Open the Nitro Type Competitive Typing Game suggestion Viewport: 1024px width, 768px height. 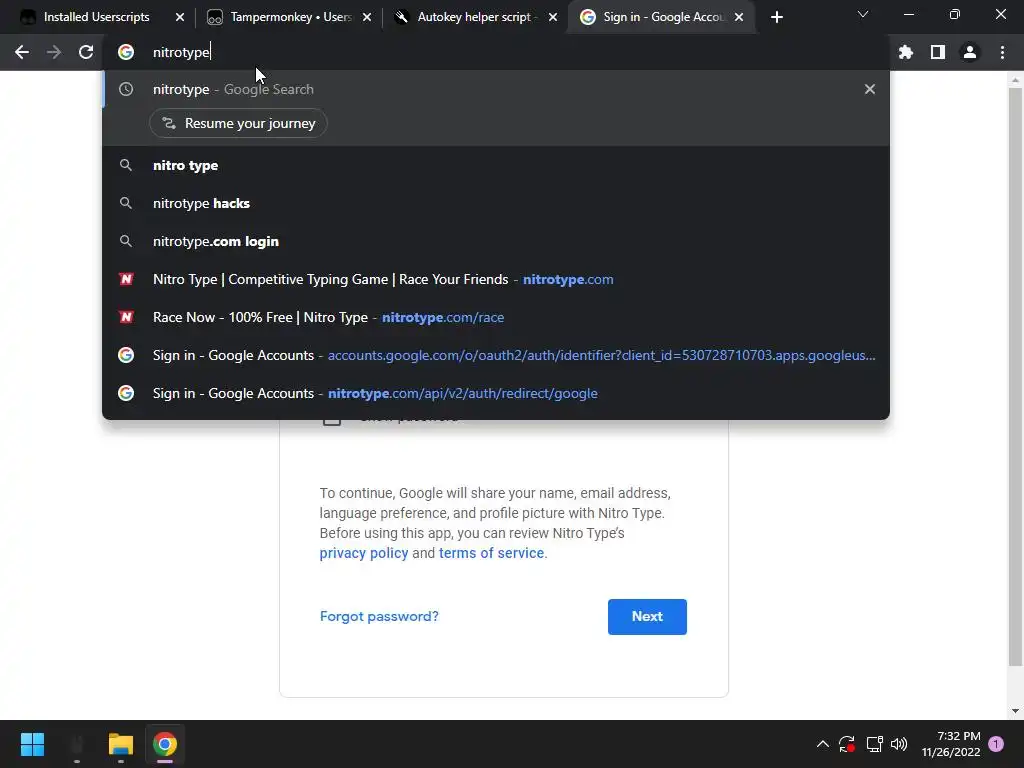[x=496, y=279]
